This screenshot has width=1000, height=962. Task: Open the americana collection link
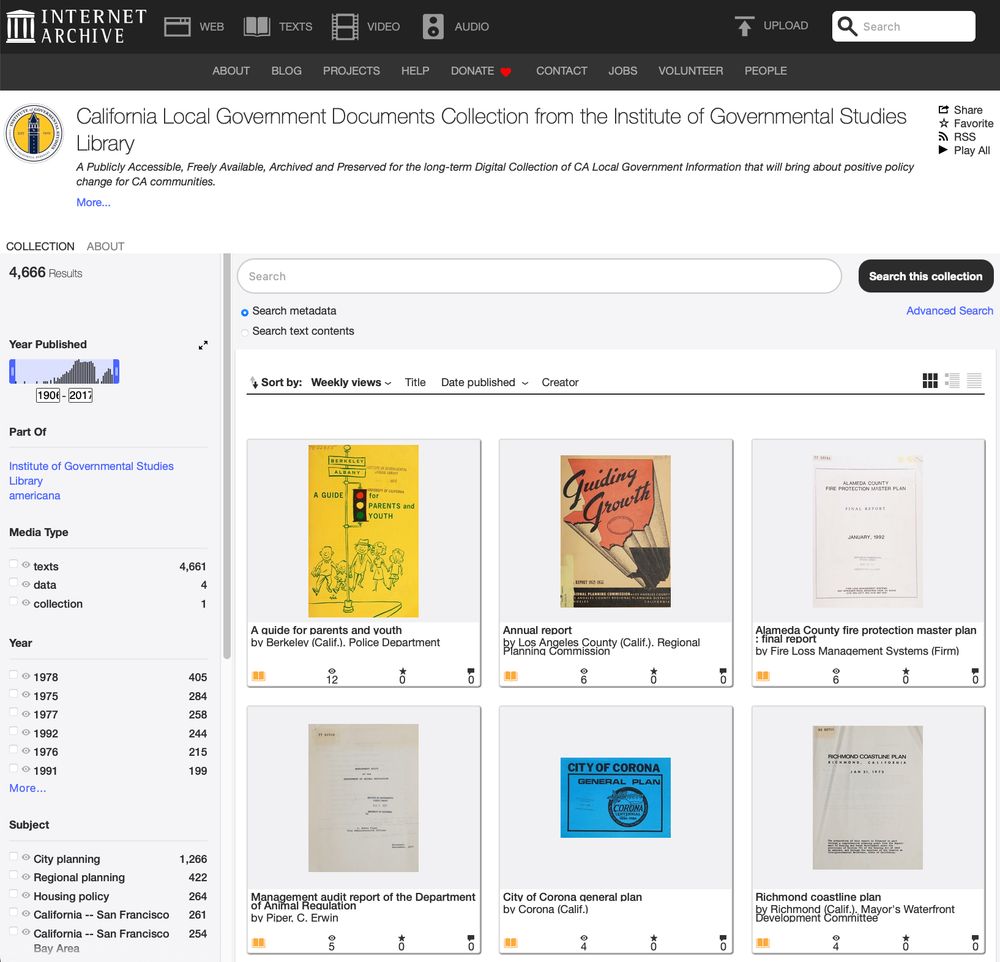[x=34, y=496]
